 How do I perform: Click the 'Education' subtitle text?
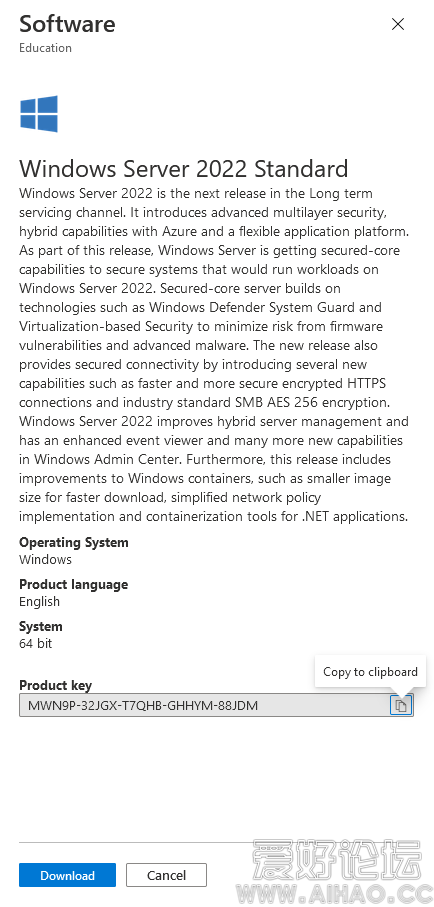pyautogui.click(x=45, y=48)
